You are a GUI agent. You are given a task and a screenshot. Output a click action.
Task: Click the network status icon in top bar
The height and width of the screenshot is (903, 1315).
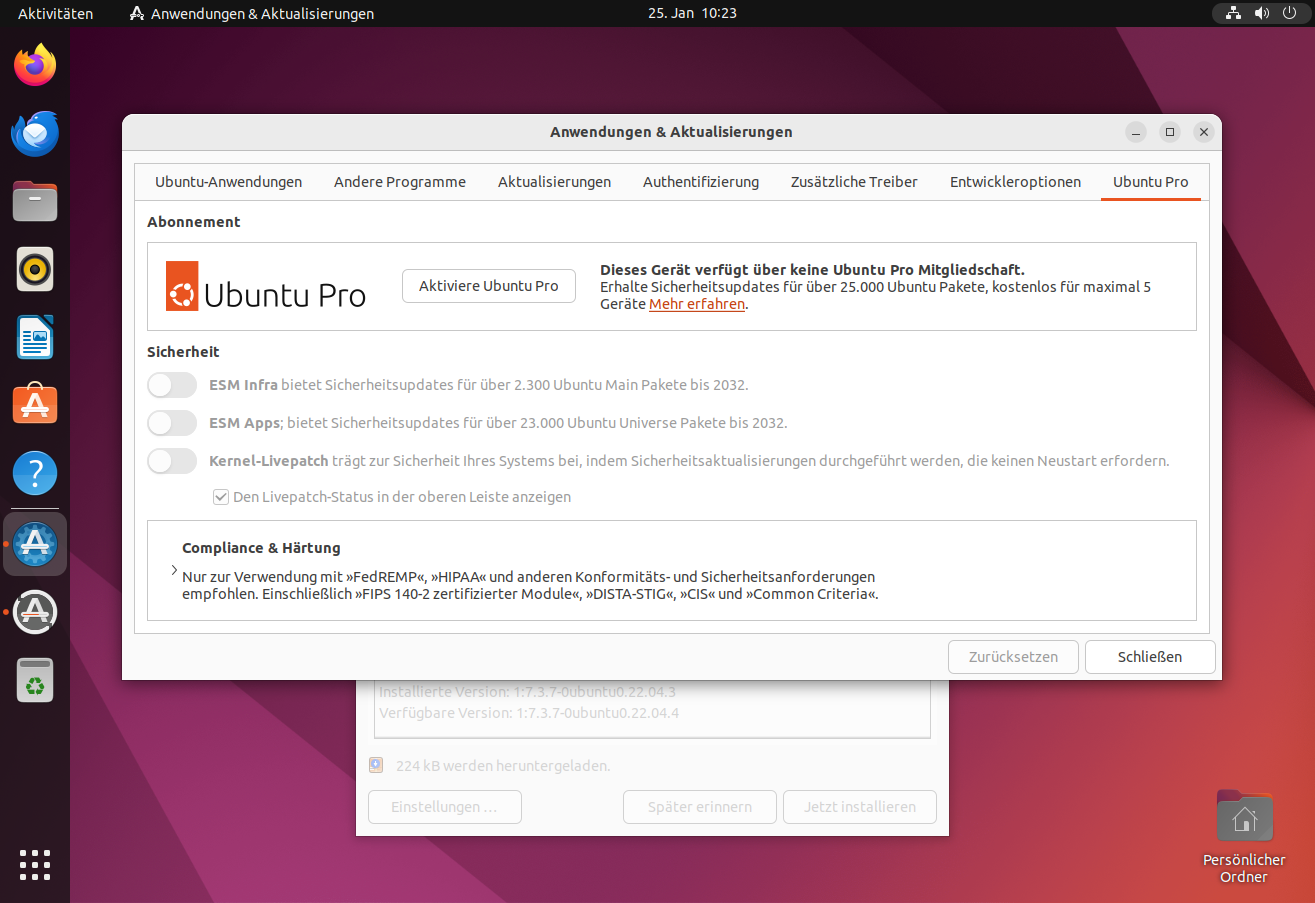(x=1234, y=13)
